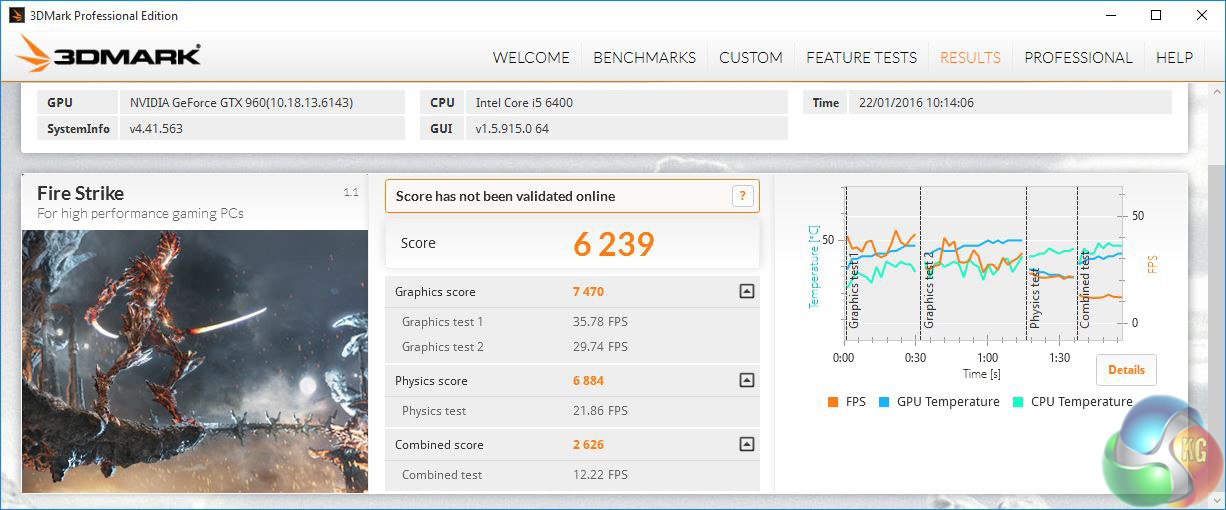Screen dimensions: 1226x510
Task: Go to Feature Tests tab
Action: [861, 57]
